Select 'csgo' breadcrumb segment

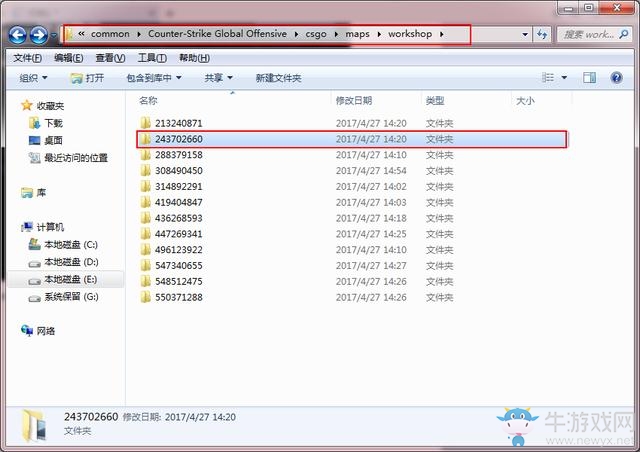tap(316, 34)
